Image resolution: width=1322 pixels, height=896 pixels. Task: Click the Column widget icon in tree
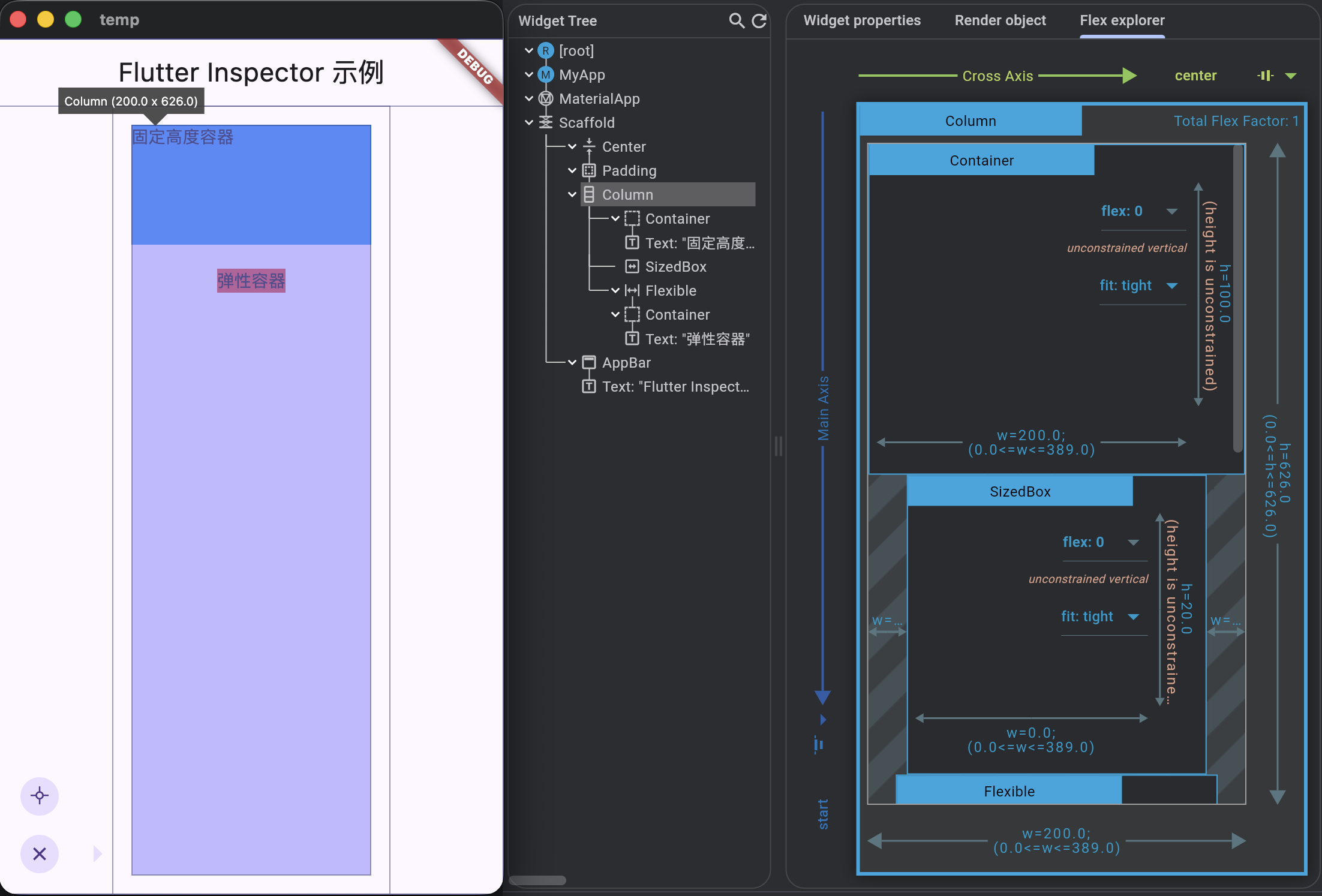pos(589,195)
